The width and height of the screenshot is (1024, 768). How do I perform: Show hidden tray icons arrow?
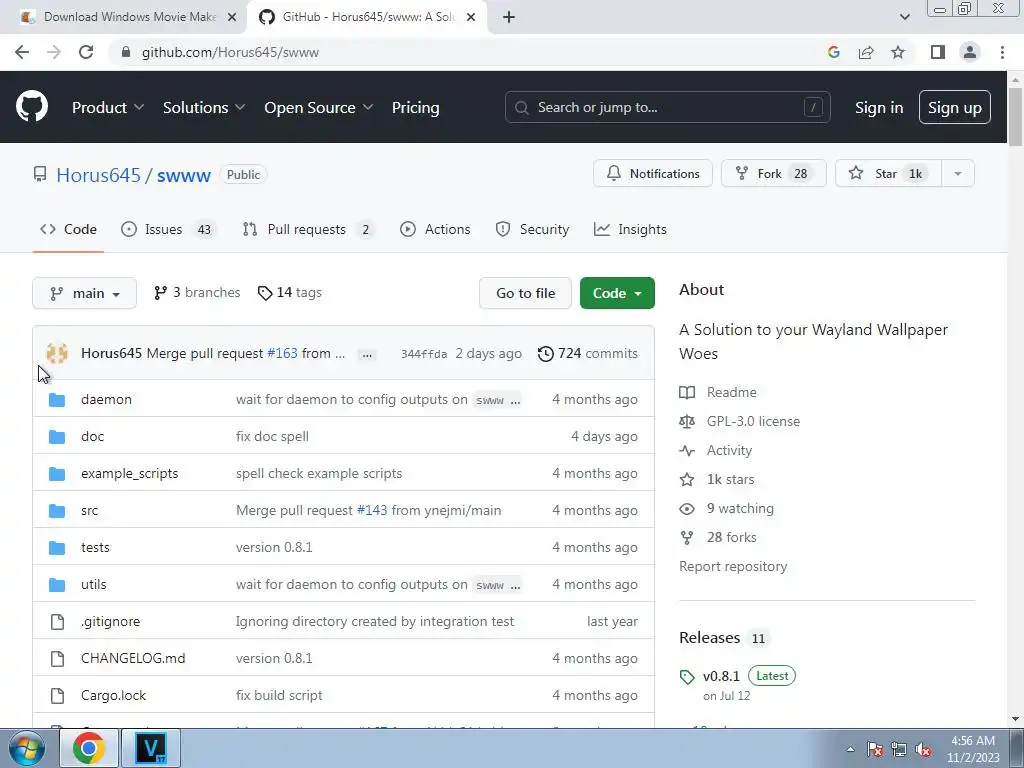(x=850, y=749)
